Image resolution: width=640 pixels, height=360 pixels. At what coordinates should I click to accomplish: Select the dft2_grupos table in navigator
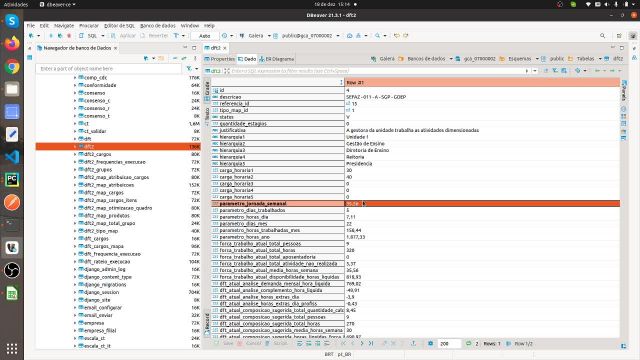coord(98,170)
